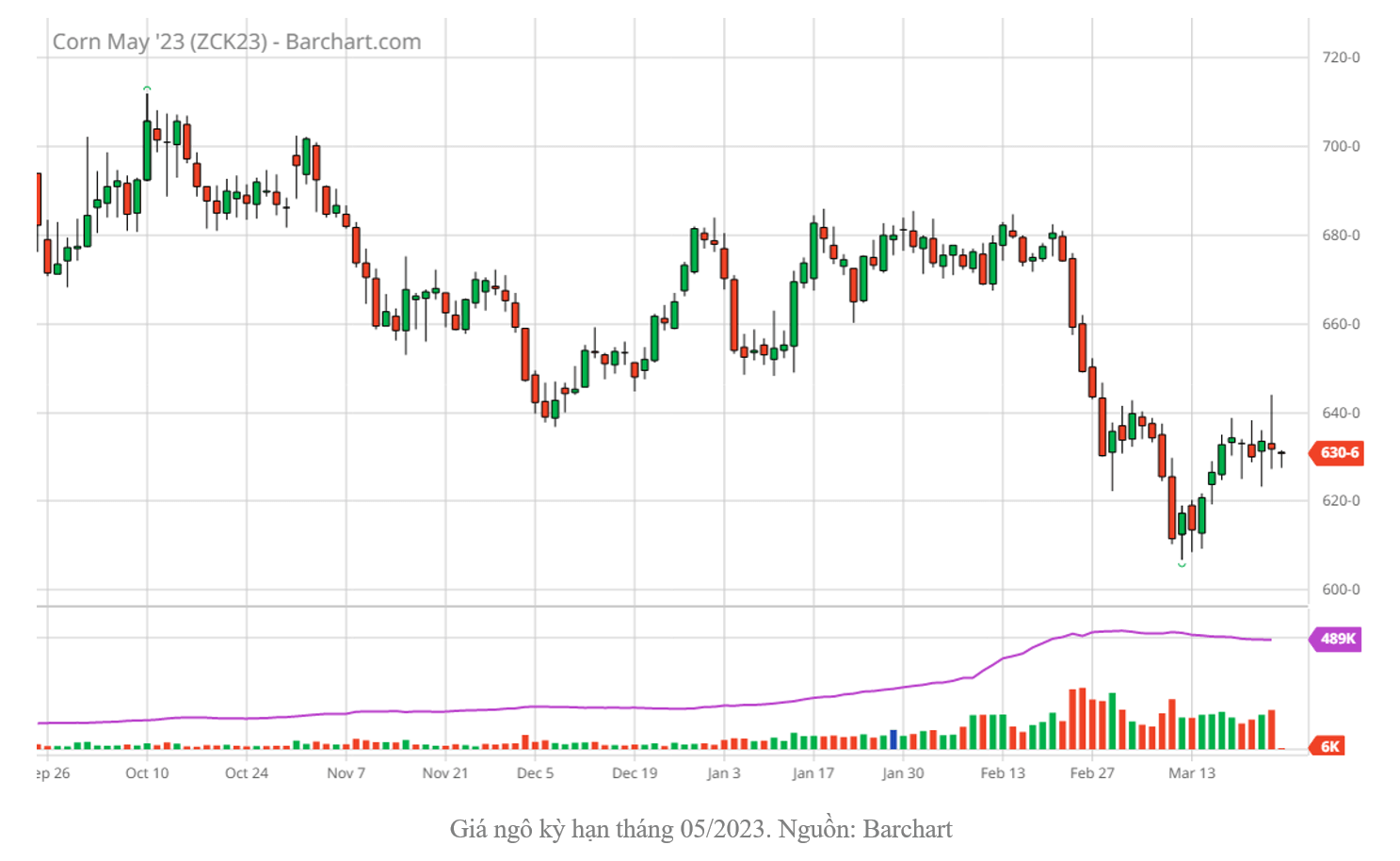This screenshot has width=1400, height=861.
Task: Click the Feb 27 date label
Action: [x=1092, y=773]
